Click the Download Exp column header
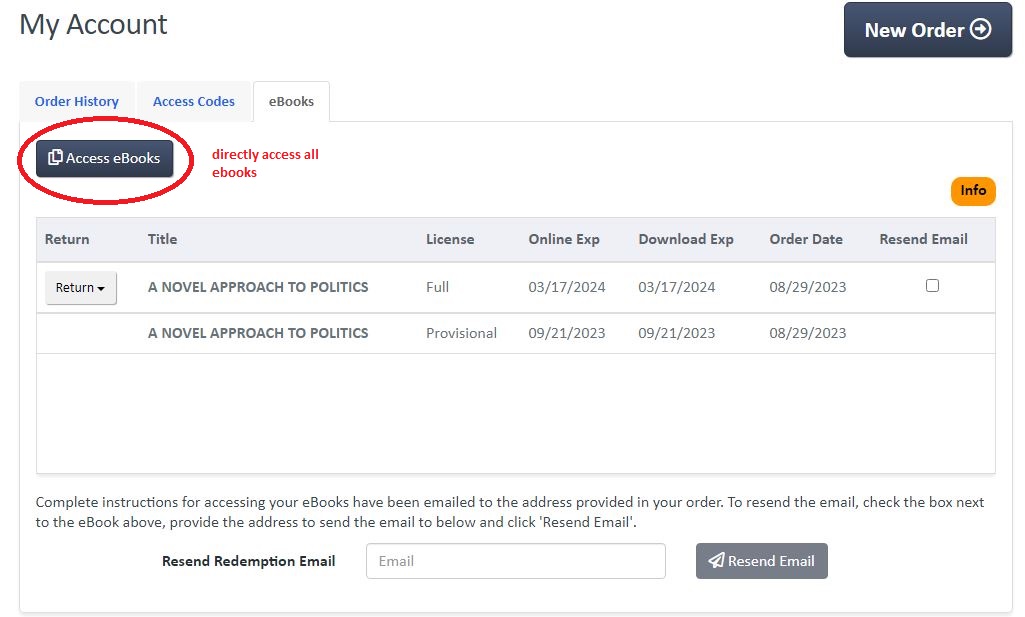Viewport: 1025px width, 617px height. click(x=686, y=239)
